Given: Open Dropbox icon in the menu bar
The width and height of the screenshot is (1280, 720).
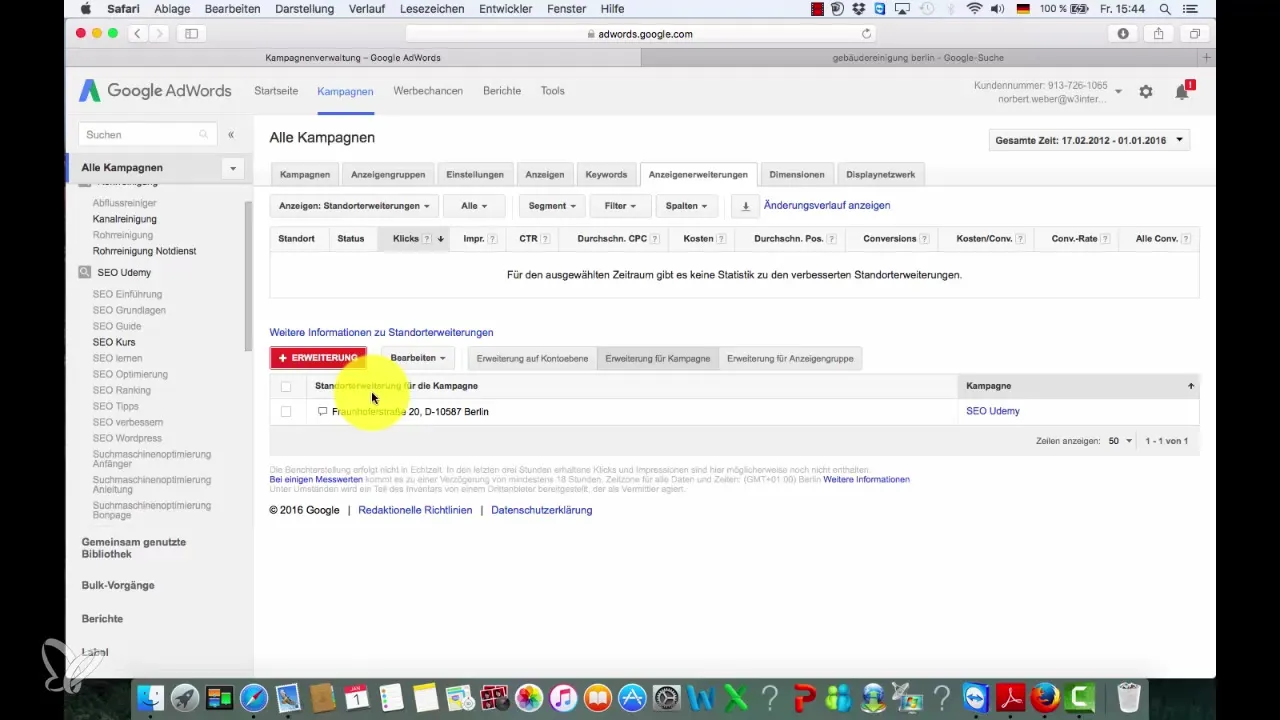Looking at the screenshot, I should pos(858,9).
